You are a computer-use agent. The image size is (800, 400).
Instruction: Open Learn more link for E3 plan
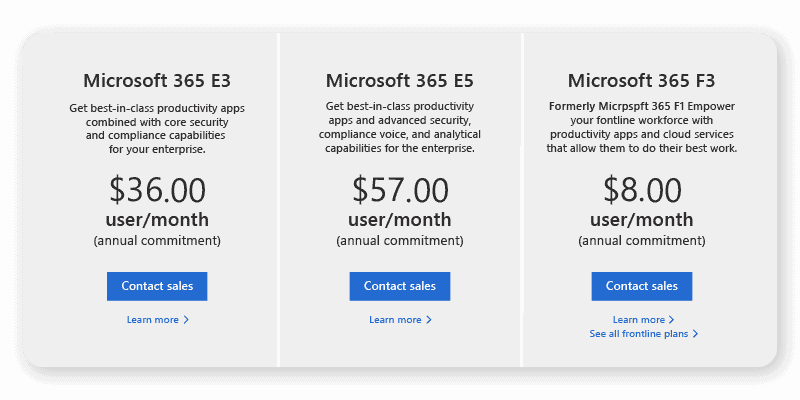tap(152, 320)
